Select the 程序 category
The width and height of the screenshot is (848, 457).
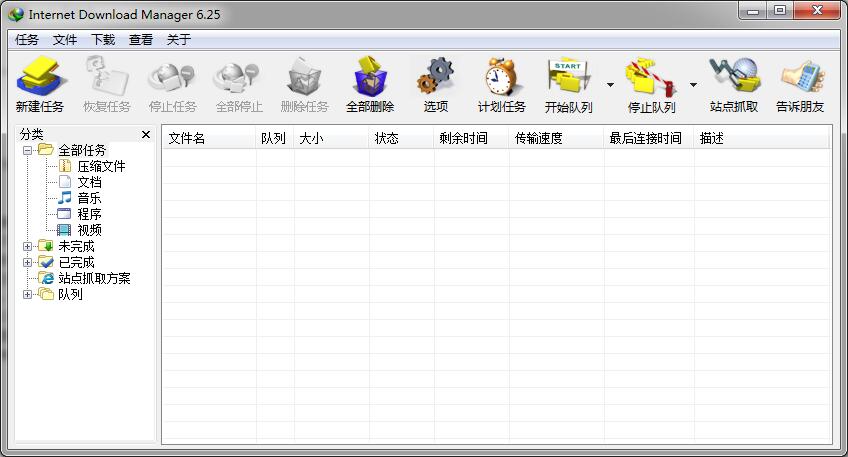pos(89,215)
